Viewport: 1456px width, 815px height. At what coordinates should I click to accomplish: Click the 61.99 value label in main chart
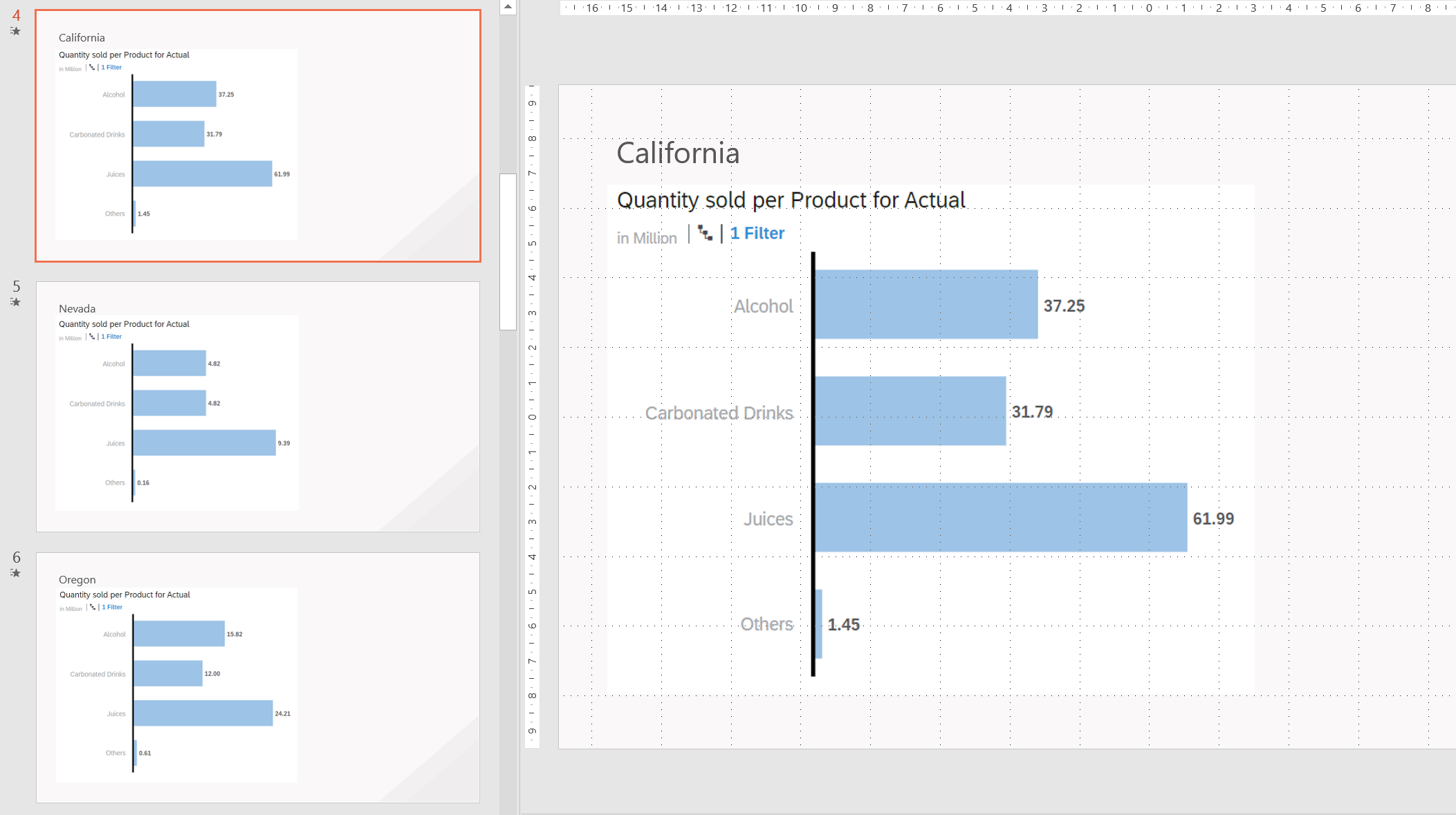[1213, 518]
